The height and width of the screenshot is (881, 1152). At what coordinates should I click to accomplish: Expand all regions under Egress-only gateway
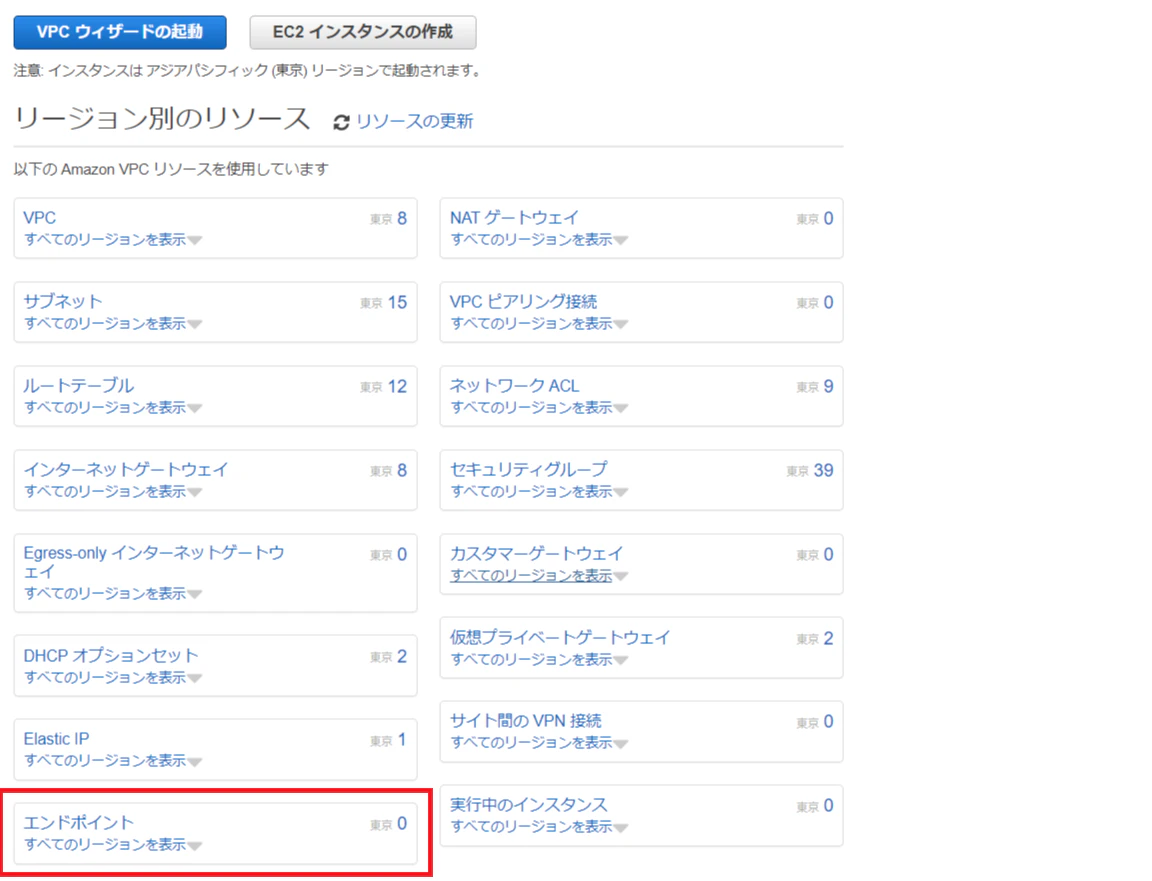pos(112,593)
